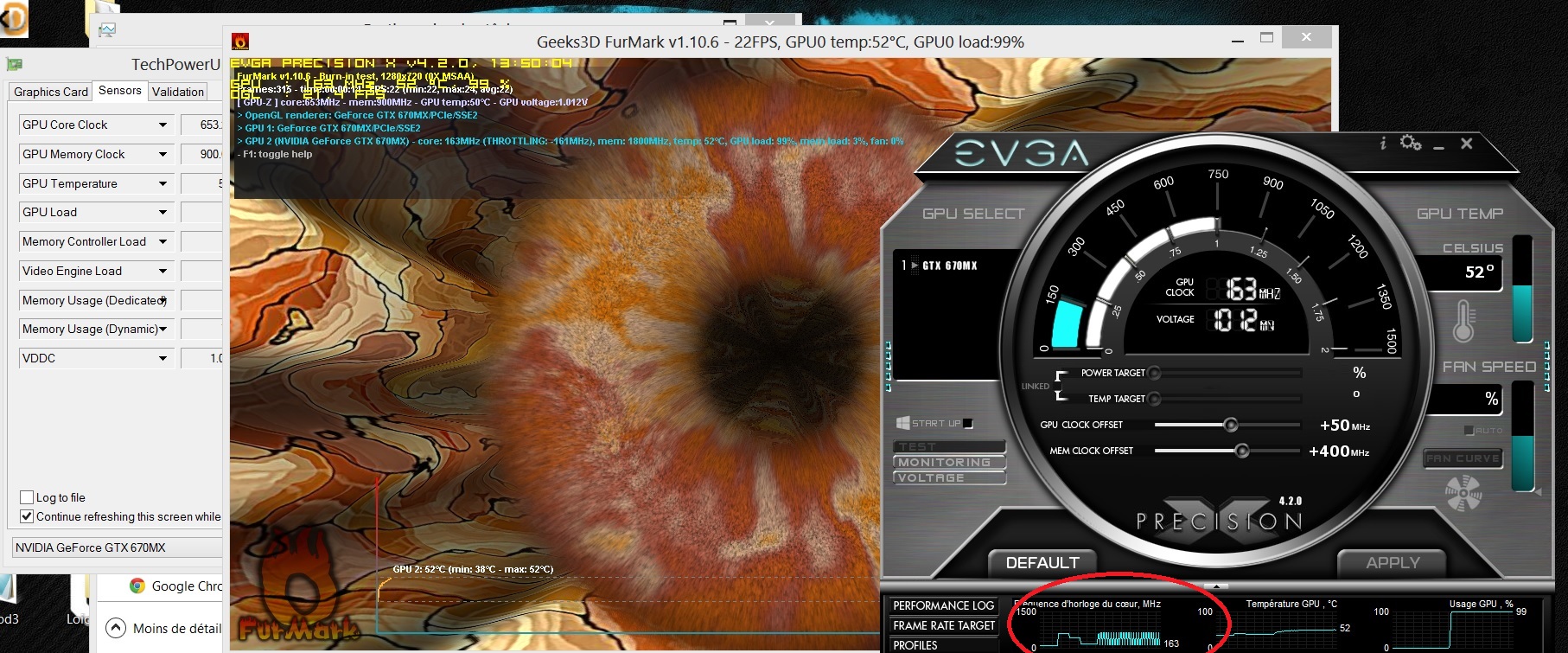The image size is (1568, 653).
Task: Open EVGA Precision info icon
Action: [x=1383, y=143]
